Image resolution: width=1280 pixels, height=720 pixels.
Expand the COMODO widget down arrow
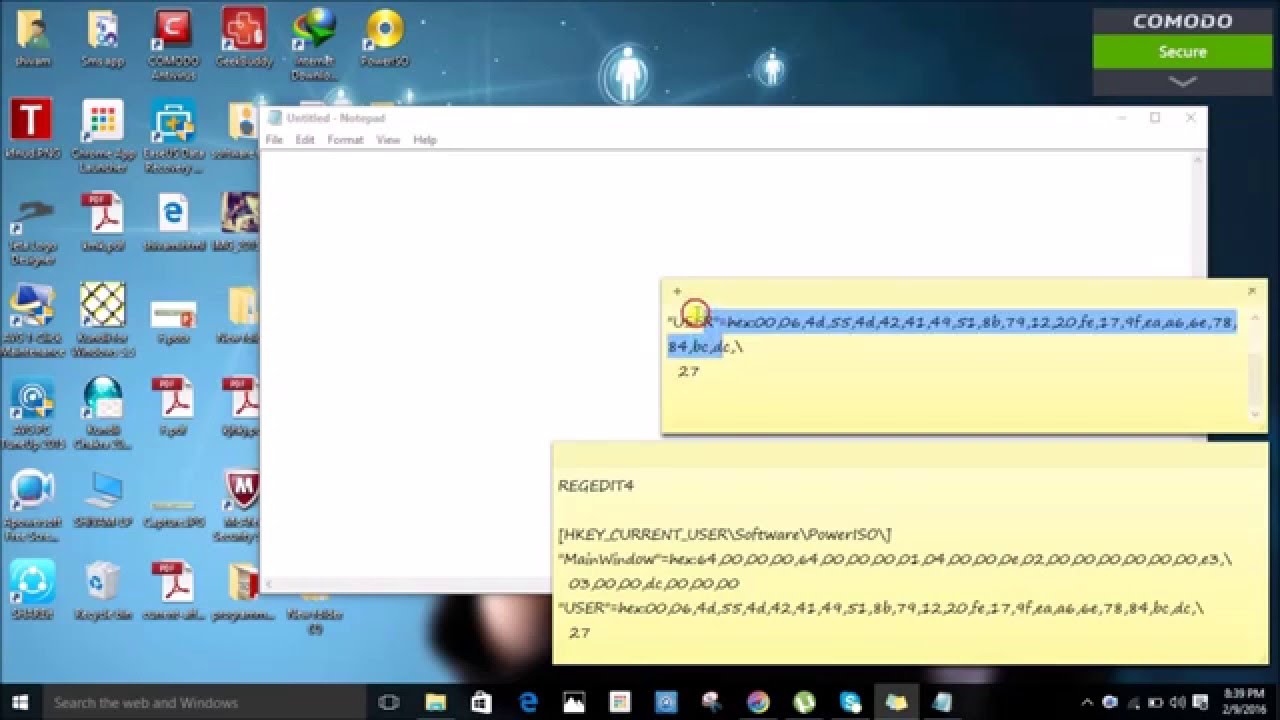pyautogui.click(x=1182, y=82)
